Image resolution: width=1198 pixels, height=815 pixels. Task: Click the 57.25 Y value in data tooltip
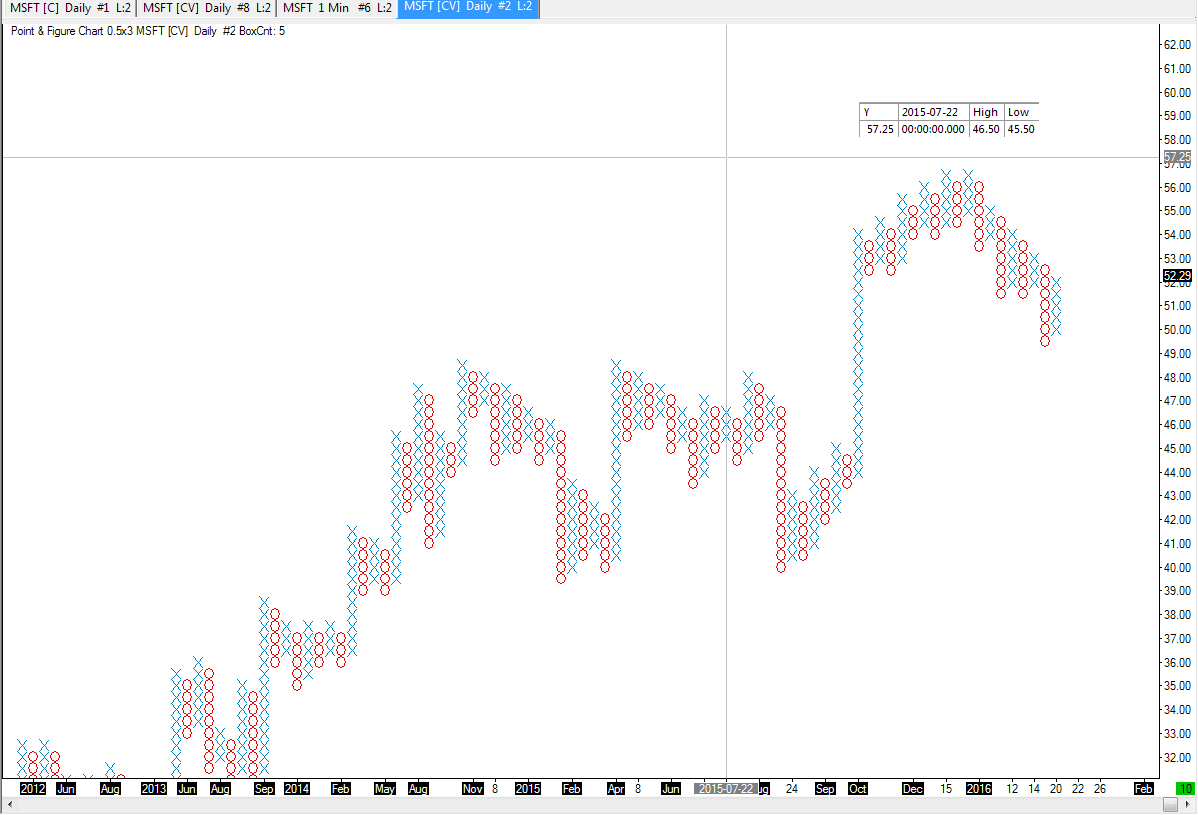pyautogui.click(x=879, y=129)
